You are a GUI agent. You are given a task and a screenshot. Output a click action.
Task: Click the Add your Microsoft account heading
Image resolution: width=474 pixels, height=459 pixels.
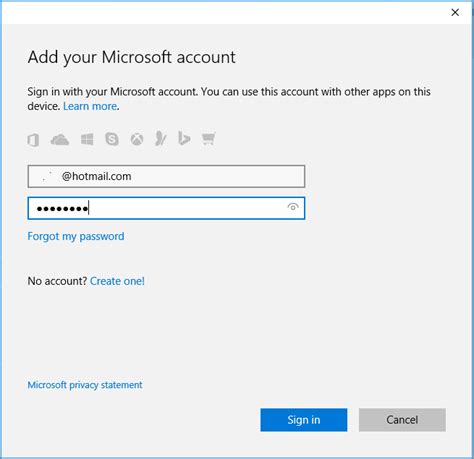click(x=132, y=57)
